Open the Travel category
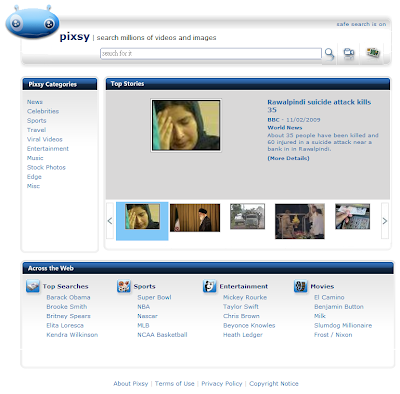This screenshot has width=400, height=394. pos(36,130)
